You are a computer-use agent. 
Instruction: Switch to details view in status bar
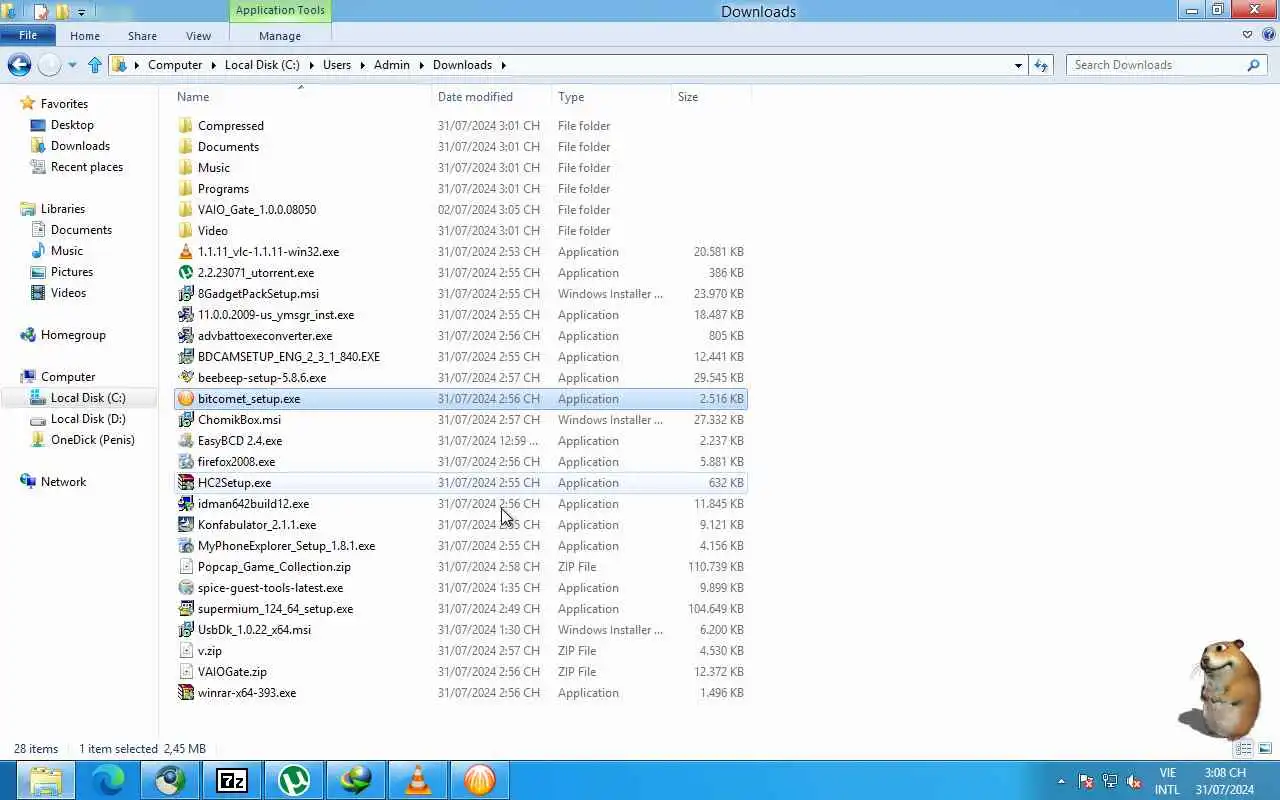pyautogui.click(x=1244, y=748)
